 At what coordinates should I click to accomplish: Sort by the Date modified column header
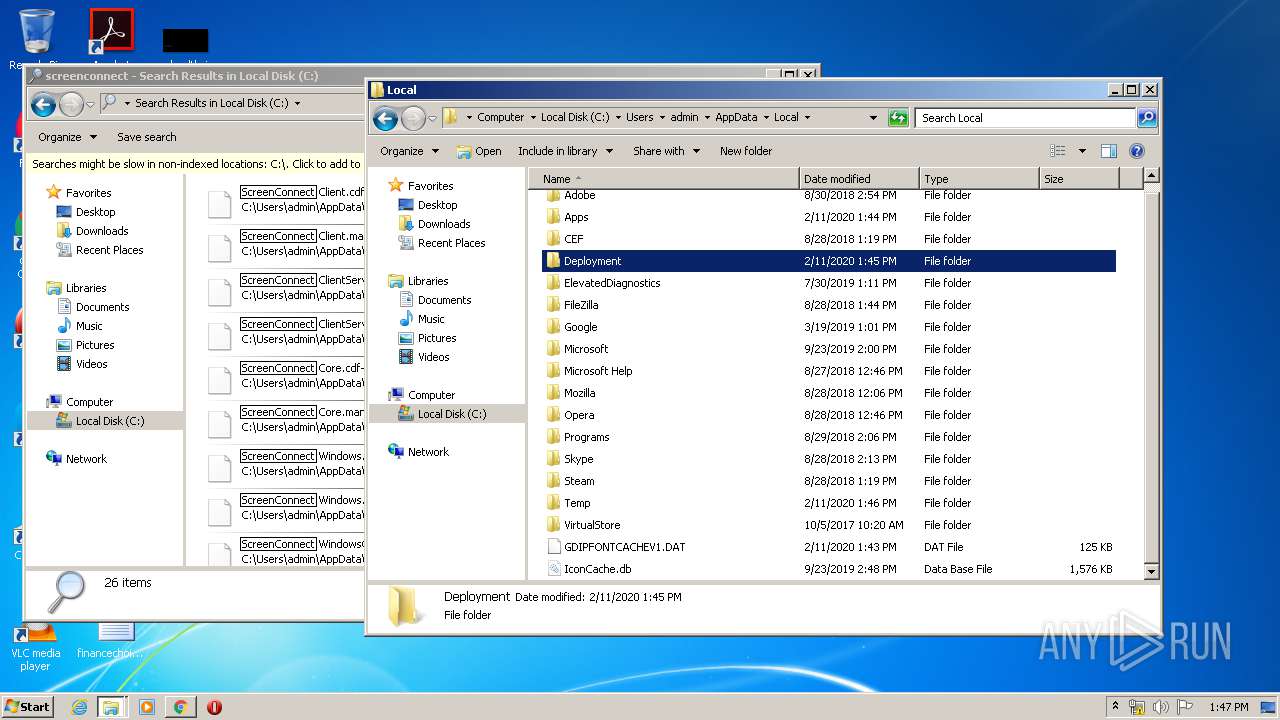click(x=859, y=179)
